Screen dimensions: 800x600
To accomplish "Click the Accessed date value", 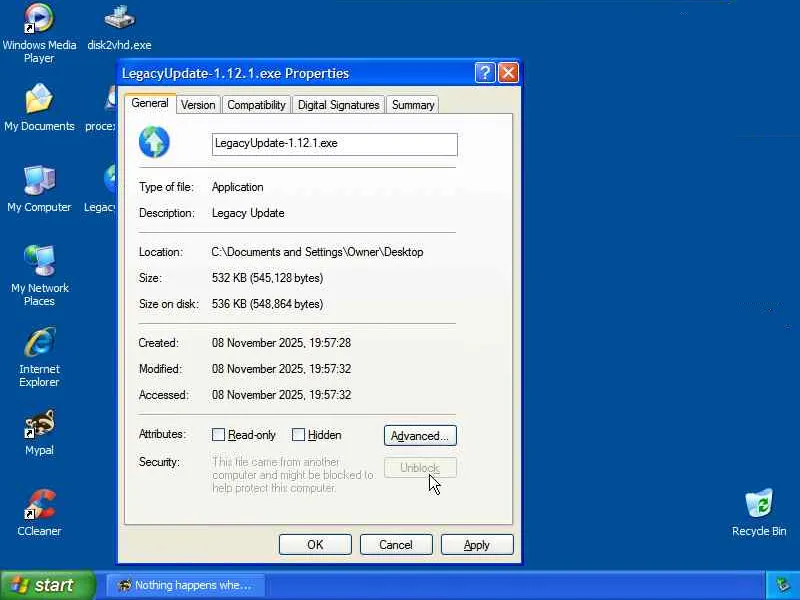I will tap(282, 395).
